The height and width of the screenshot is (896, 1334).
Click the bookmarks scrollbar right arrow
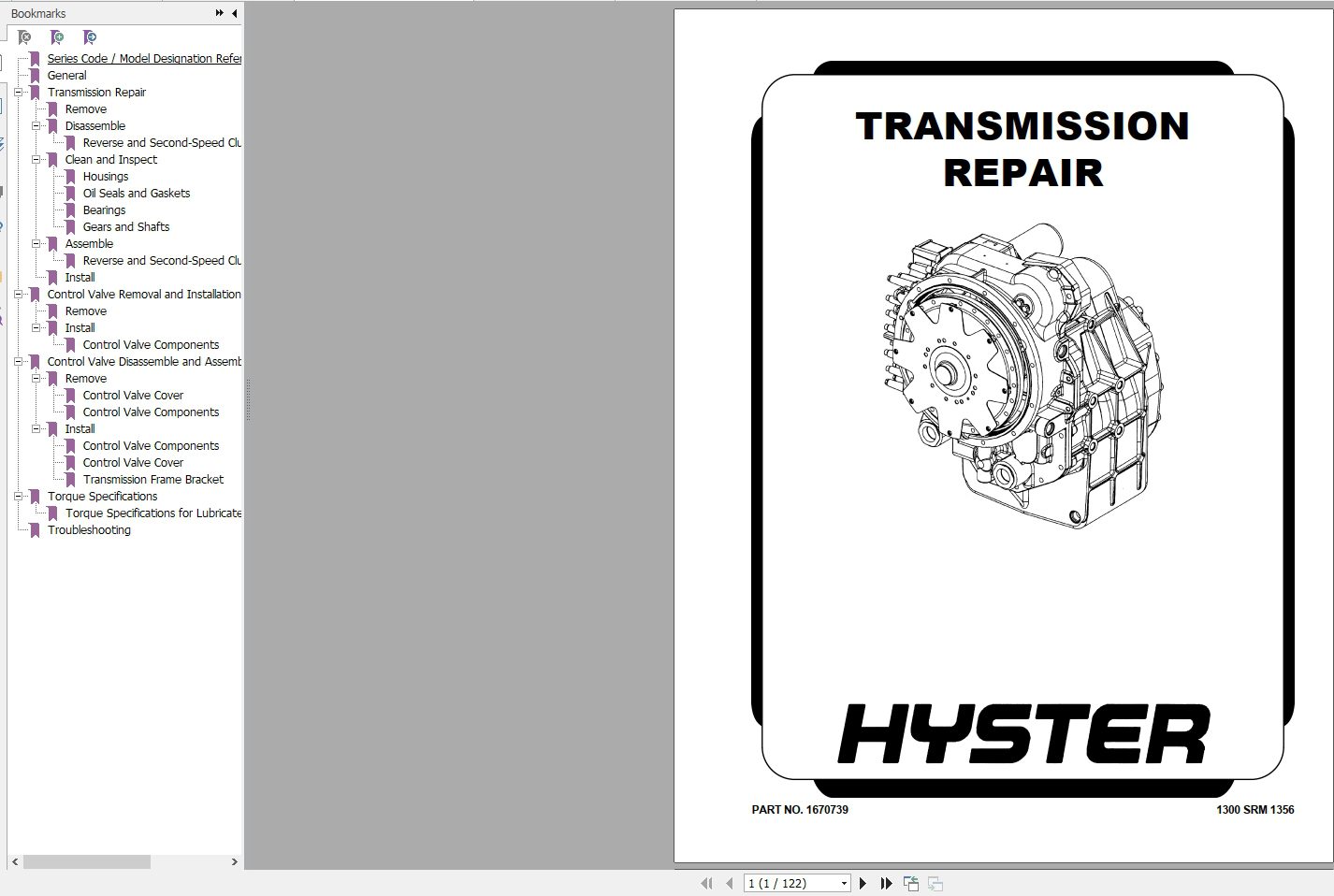click(234, 861)
